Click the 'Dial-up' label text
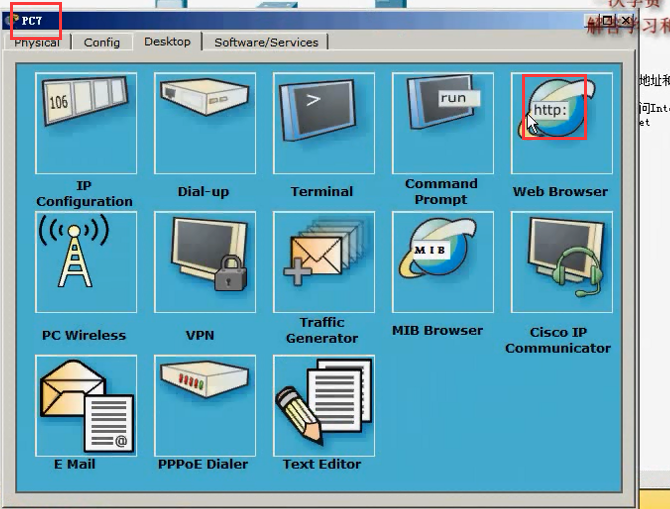The height and width of the screenshot is (509, 670). (203, 191)
